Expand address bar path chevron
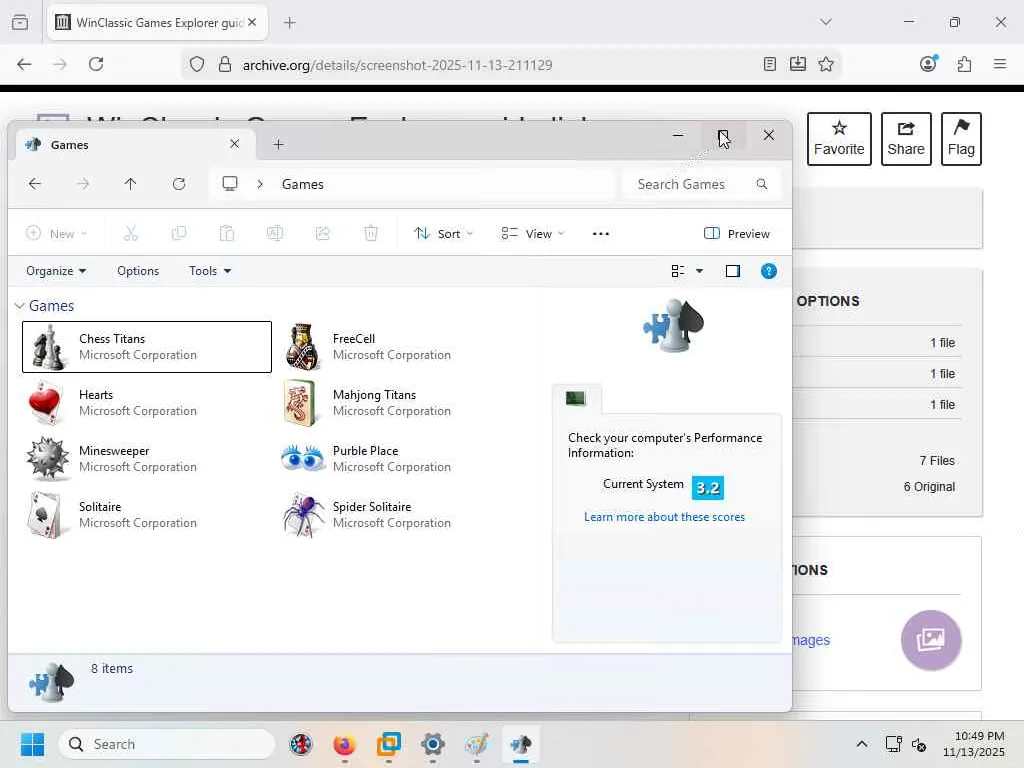Viewport: 1024px width, 768px height. 260,184
